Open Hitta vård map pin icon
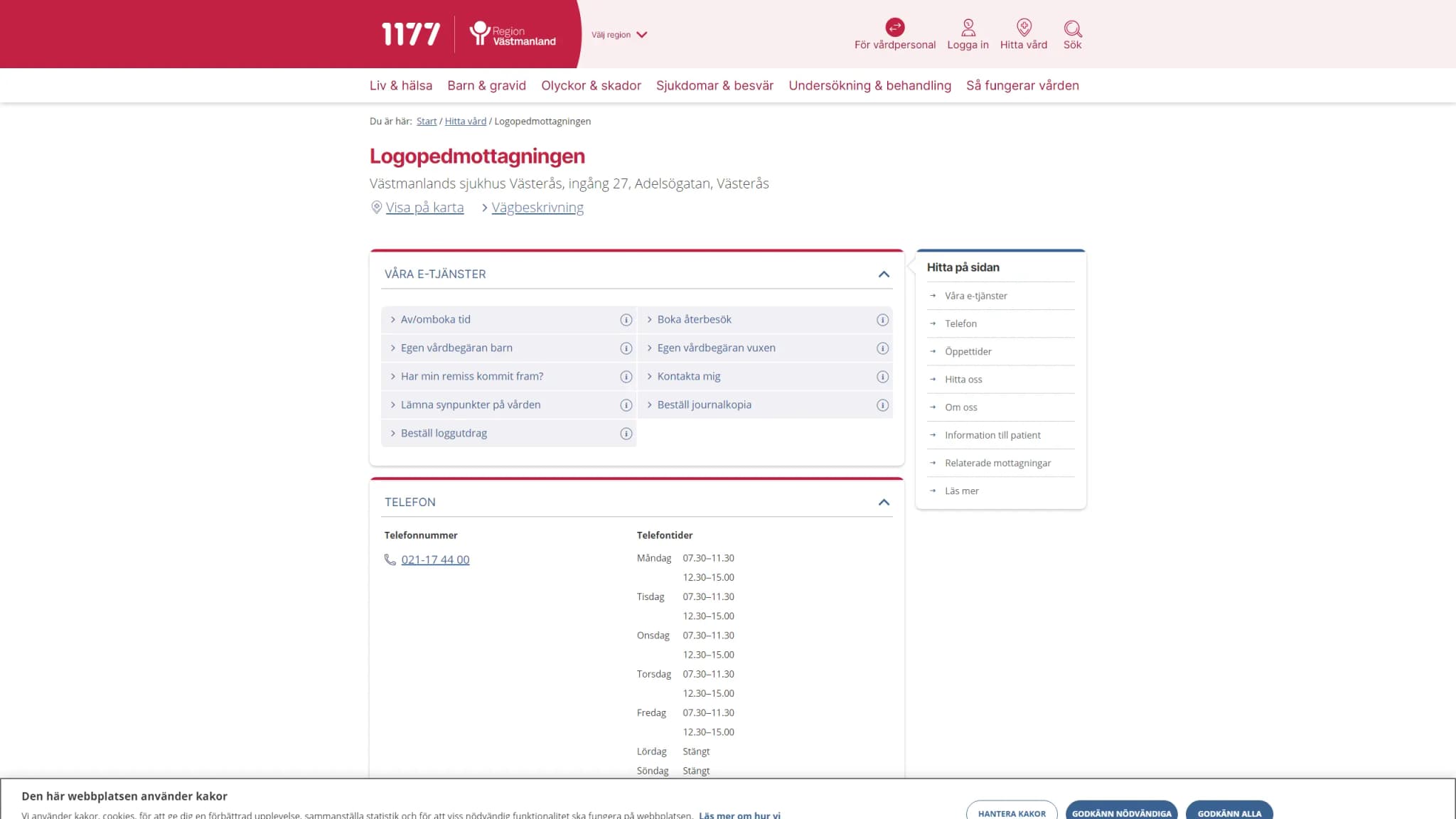This screenshot has height=819, width=1456. [1024, 28]
